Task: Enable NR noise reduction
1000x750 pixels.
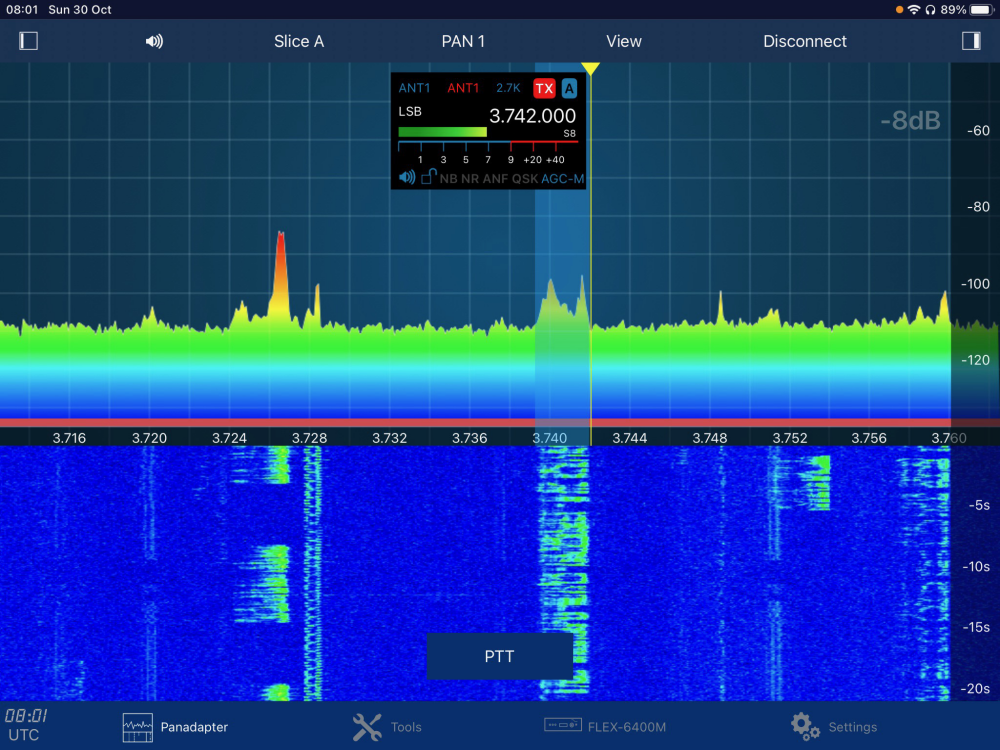Action: point(470,179)
